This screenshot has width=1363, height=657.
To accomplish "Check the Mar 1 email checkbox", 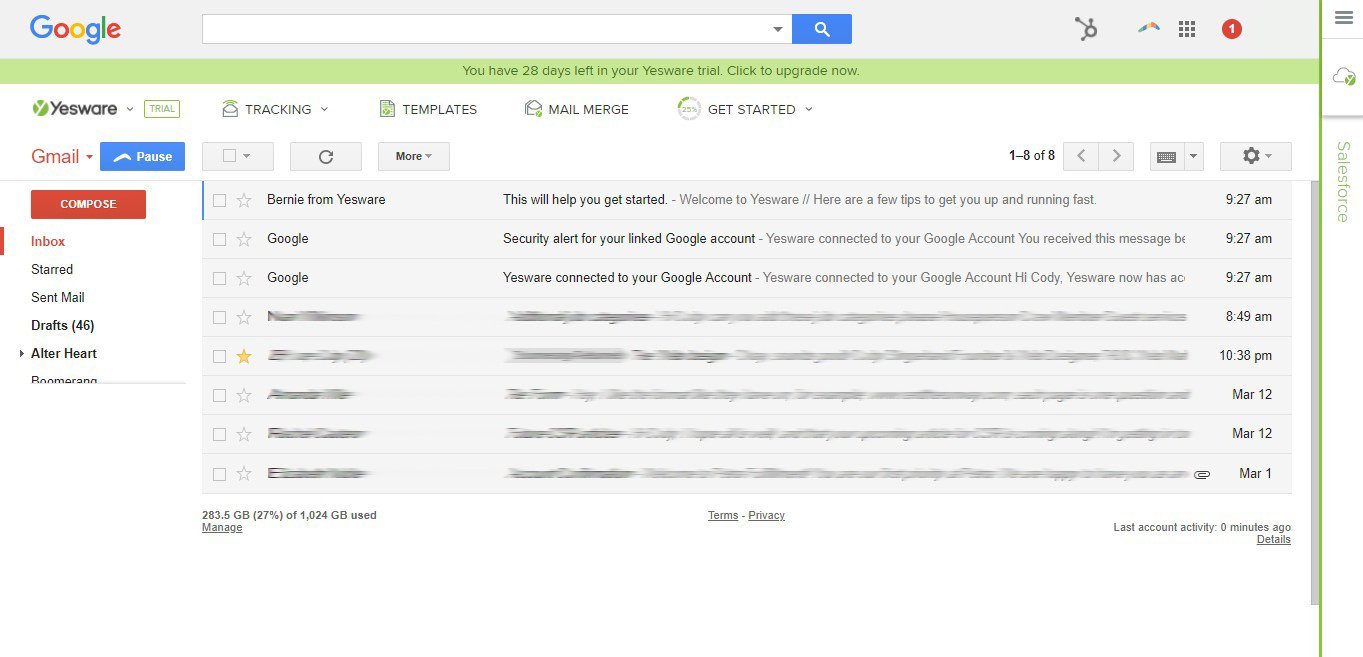I will click(x=220, y=474).
